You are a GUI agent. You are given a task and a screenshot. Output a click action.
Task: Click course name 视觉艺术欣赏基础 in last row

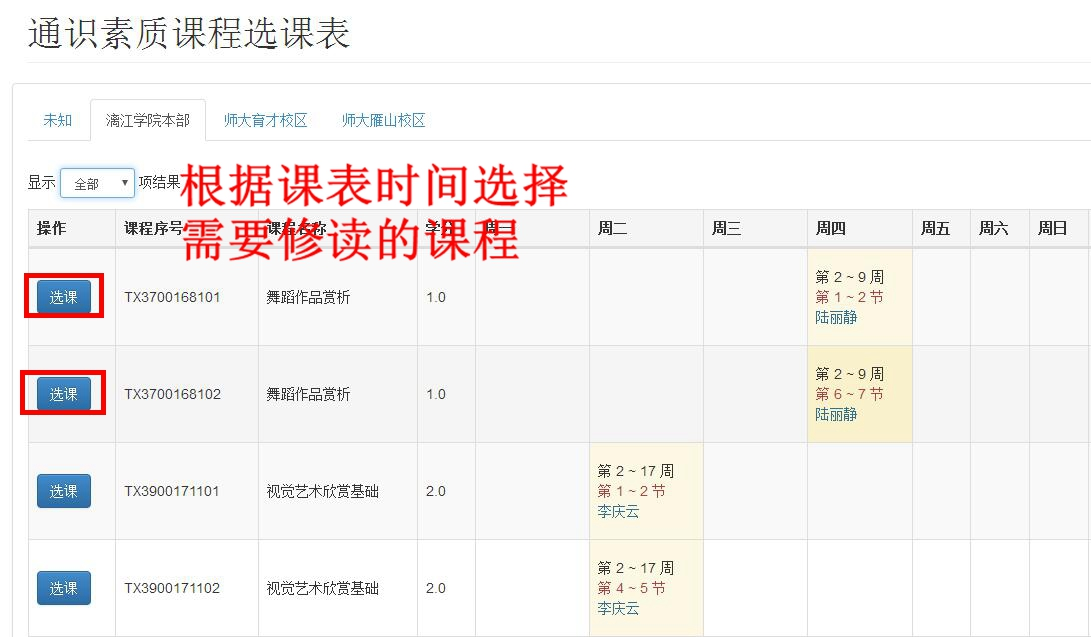tap(322, 588)
